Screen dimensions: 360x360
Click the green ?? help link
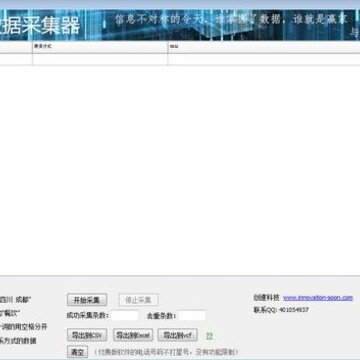coord(209,336)
